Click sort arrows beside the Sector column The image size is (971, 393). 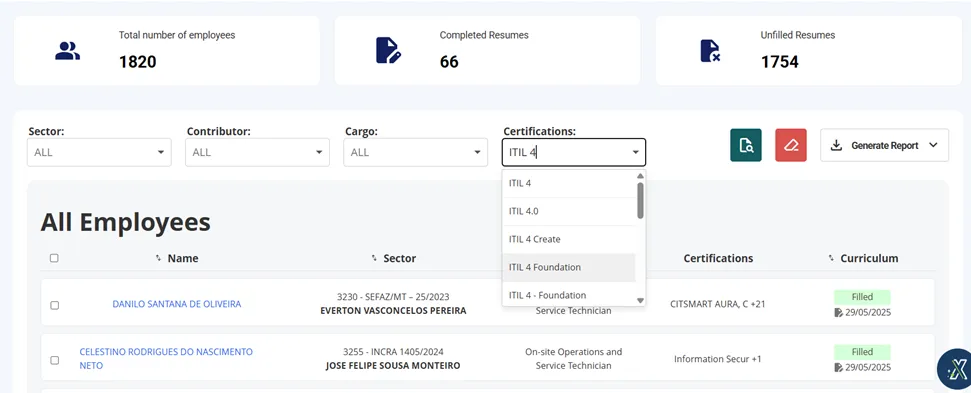[x=374, y=258]
